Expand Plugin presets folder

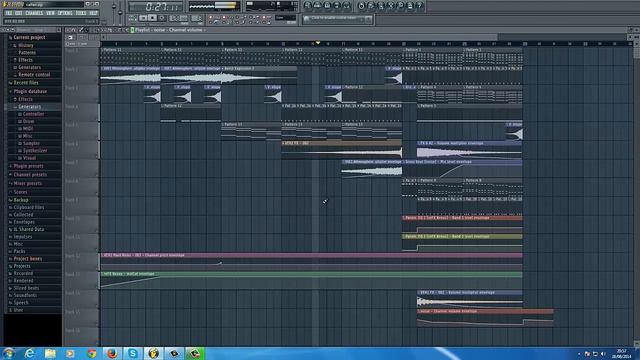29,166
